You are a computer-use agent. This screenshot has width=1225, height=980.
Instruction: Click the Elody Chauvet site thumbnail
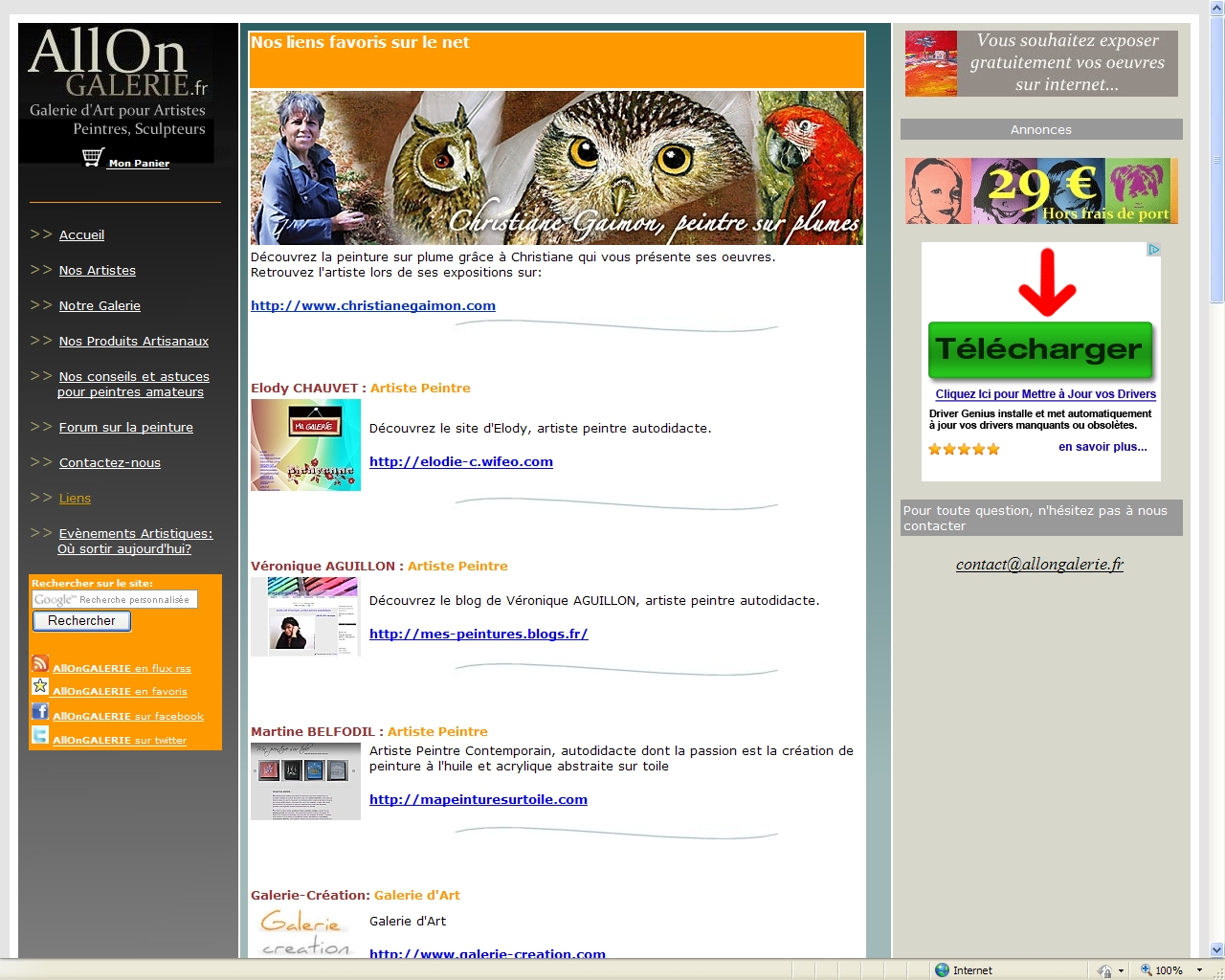(305, 445)
